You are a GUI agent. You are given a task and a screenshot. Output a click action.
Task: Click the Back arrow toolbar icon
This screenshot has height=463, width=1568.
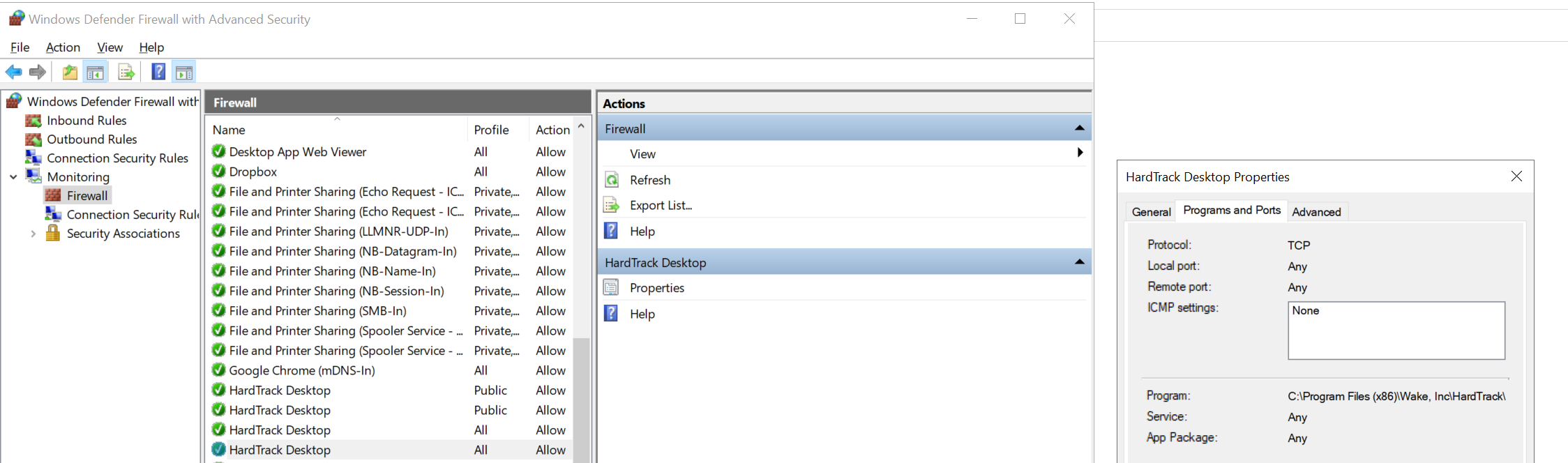pos(13,72)
